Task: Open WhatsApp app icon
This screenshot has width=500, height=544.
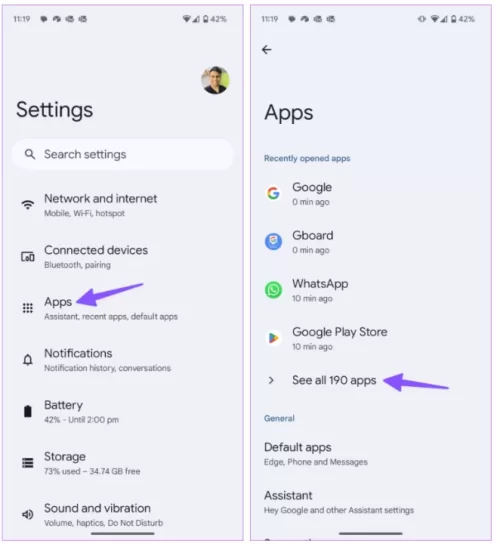Action: 273,290
